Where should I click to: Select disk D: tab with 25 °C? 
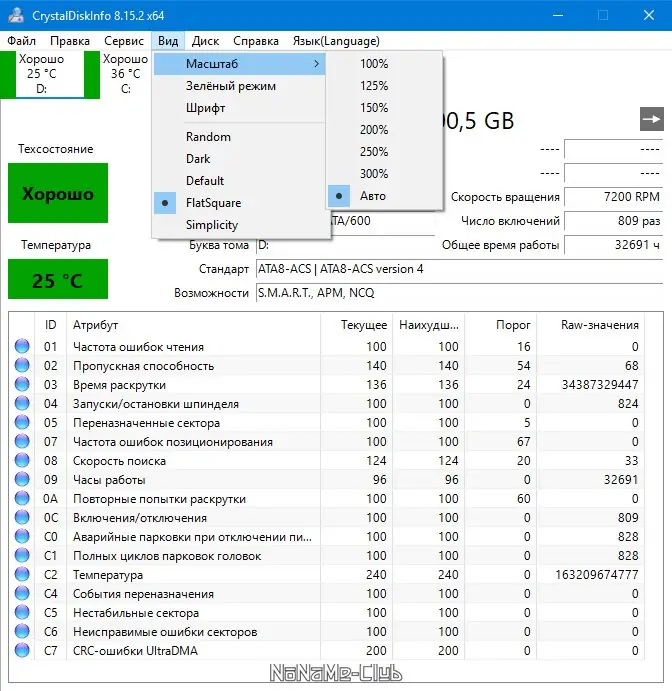pyautogui.click(x=42, y=74)
